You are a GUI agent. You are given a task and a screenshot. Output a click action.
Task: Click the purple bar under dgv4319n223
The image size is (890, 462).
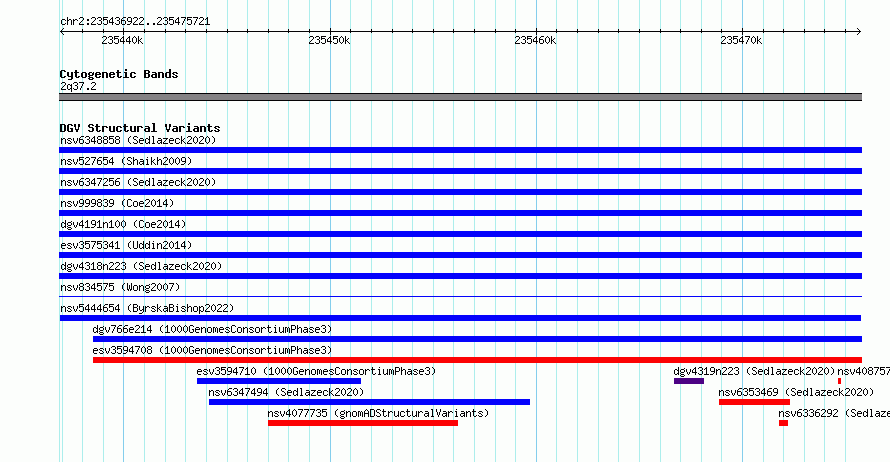(x=689, y=381)
